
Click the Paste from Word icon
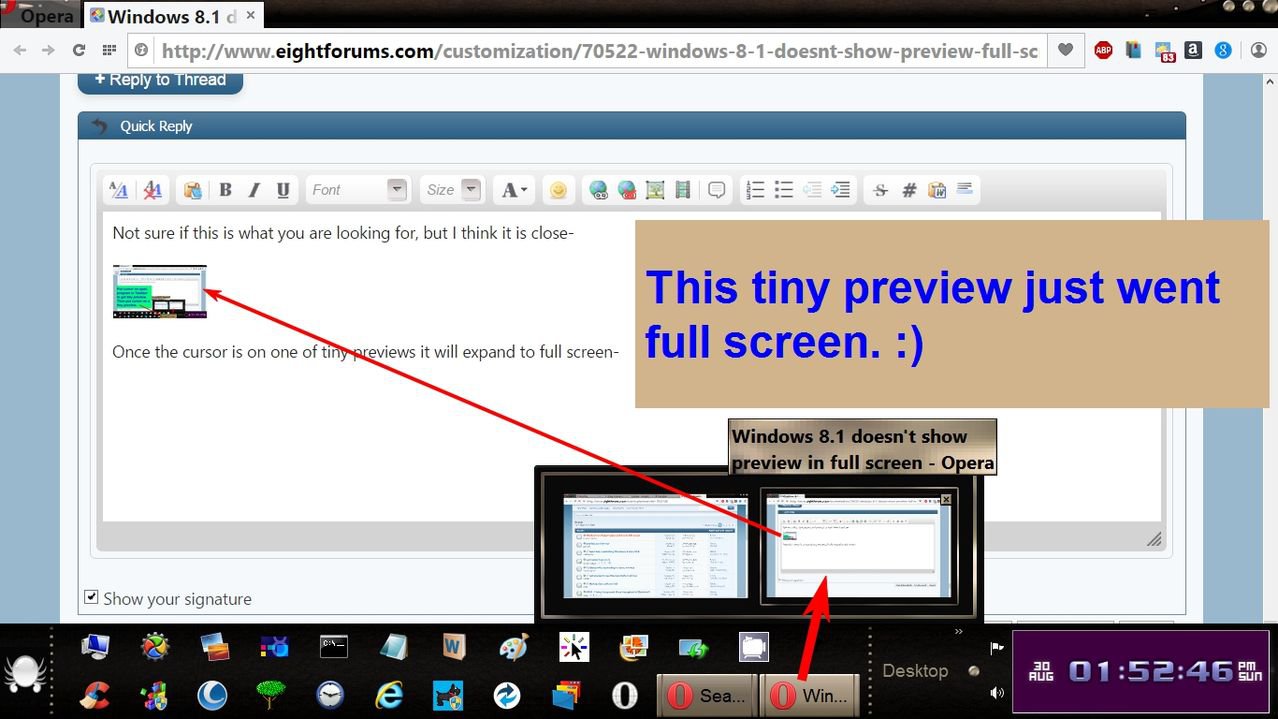coord(937,190)
